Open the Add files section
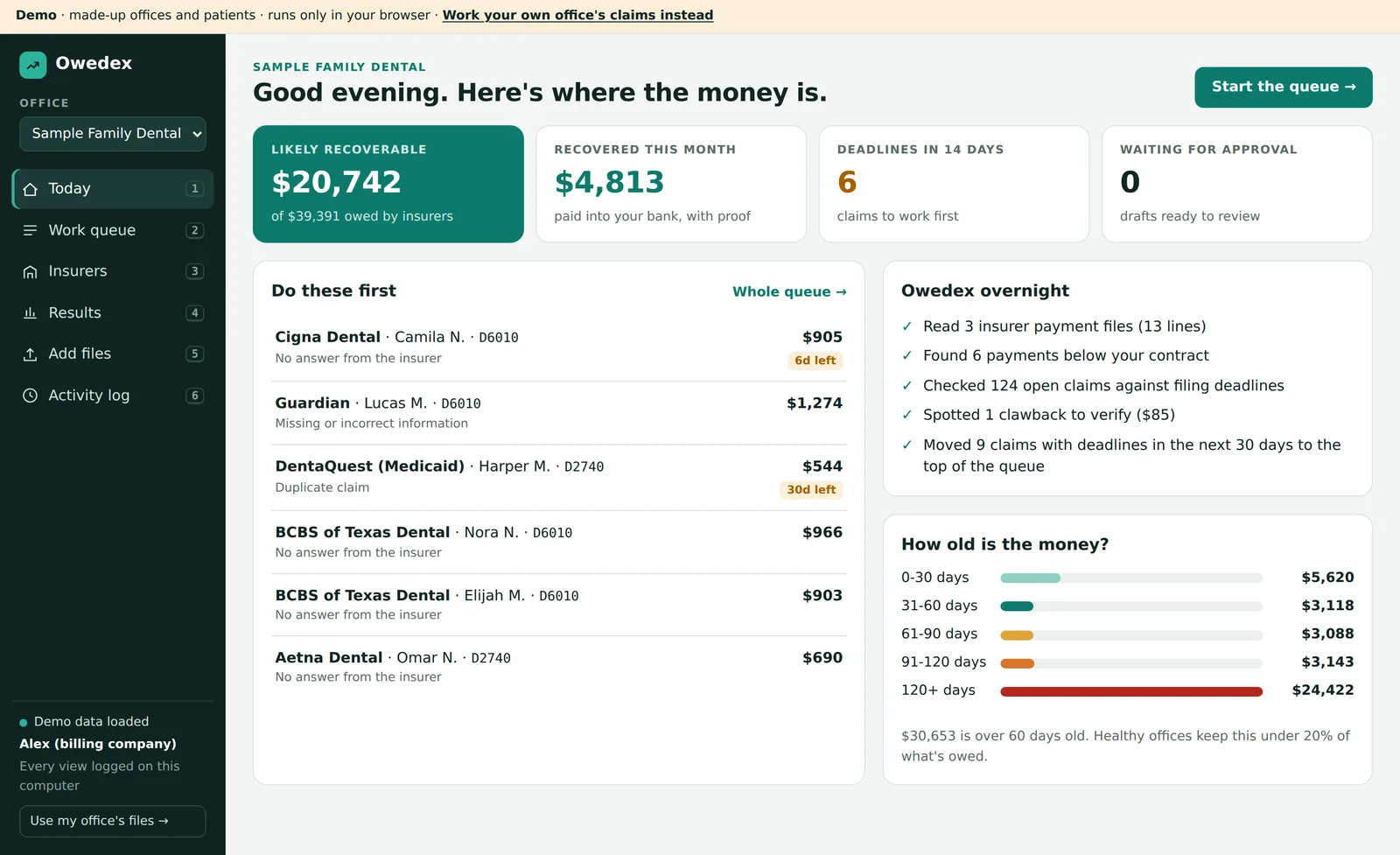 point(113,354)
